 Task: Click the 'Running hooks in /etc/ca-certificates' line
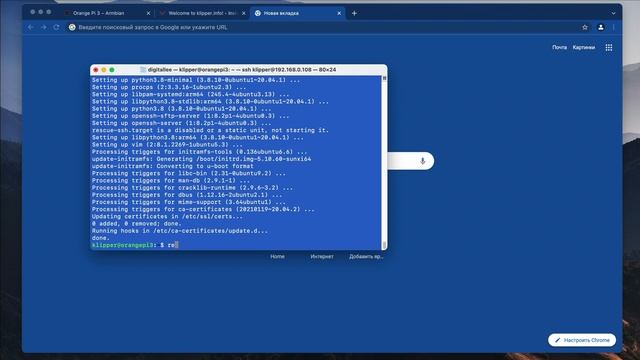[x=180, y=231]
